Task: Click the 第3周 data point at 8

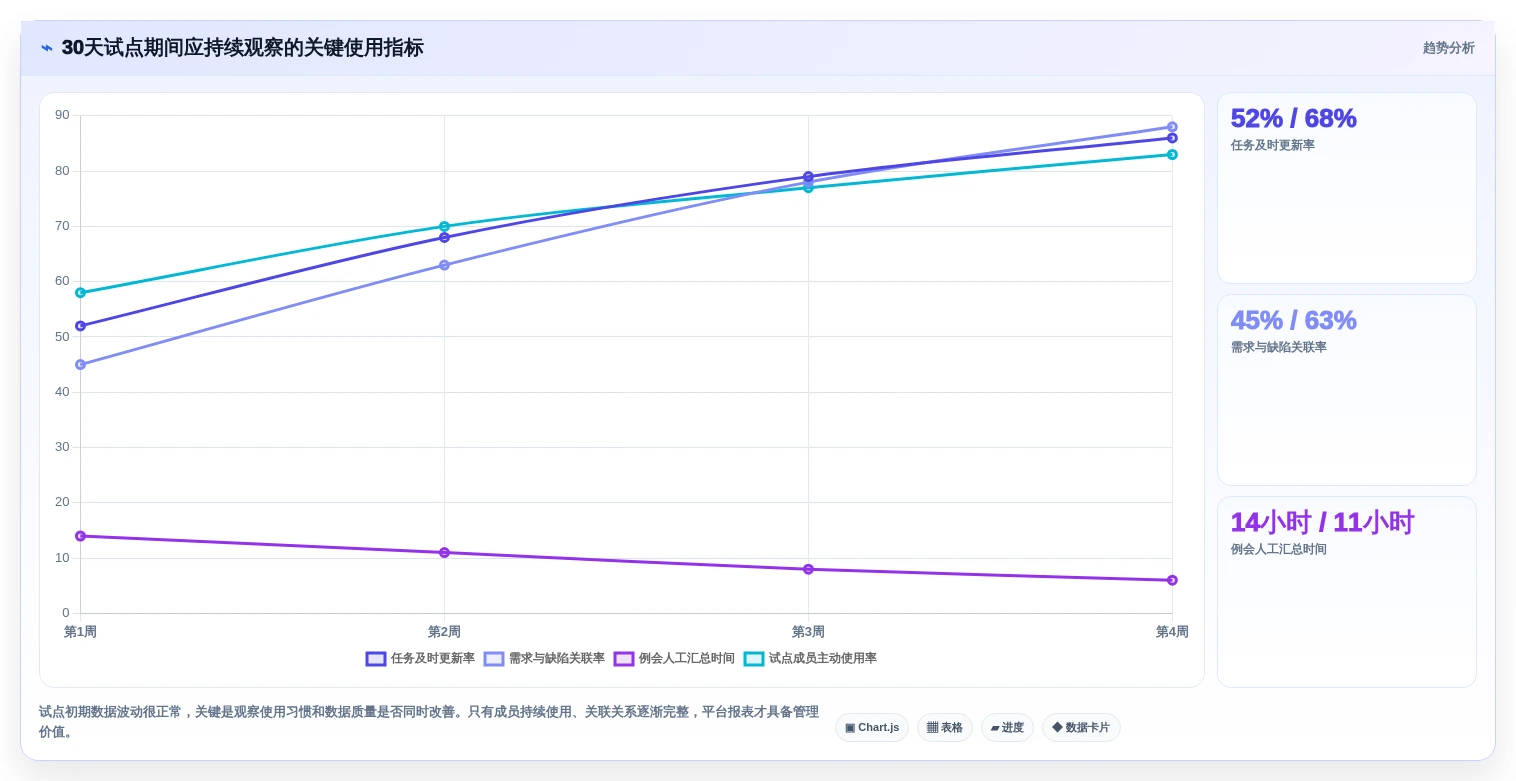Action: 808,569
